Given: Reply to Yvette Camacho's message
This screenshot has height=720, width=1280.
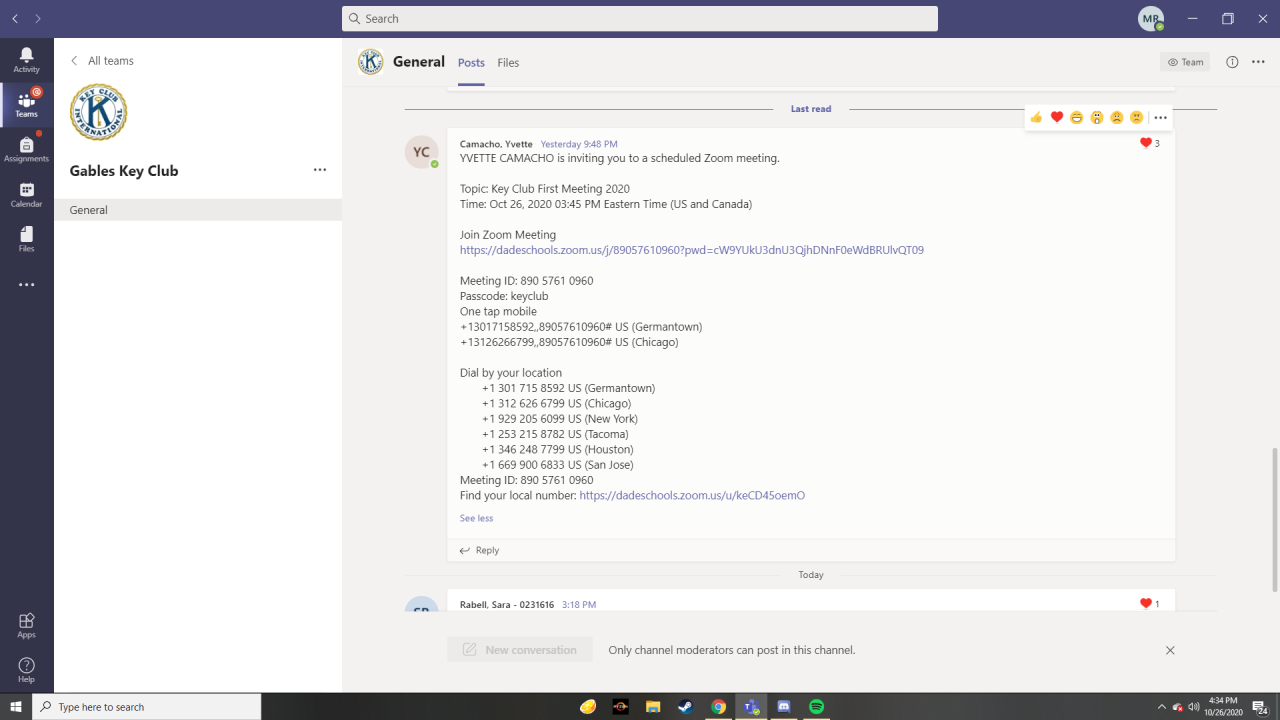Looking at the screenshot, I should [x=479, y=550].
